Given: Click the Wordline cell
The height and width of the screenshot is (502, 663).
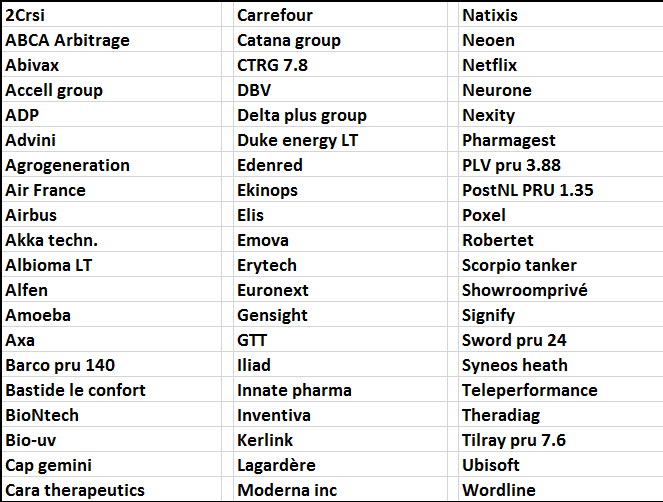Looking at the screenshot, I should click(x=561, y=490).
